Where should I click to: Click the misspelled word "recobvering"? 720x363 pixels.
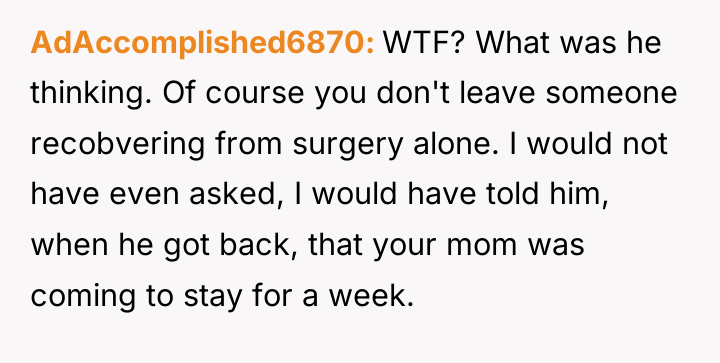pyautogui.click(x=118, y=144)
